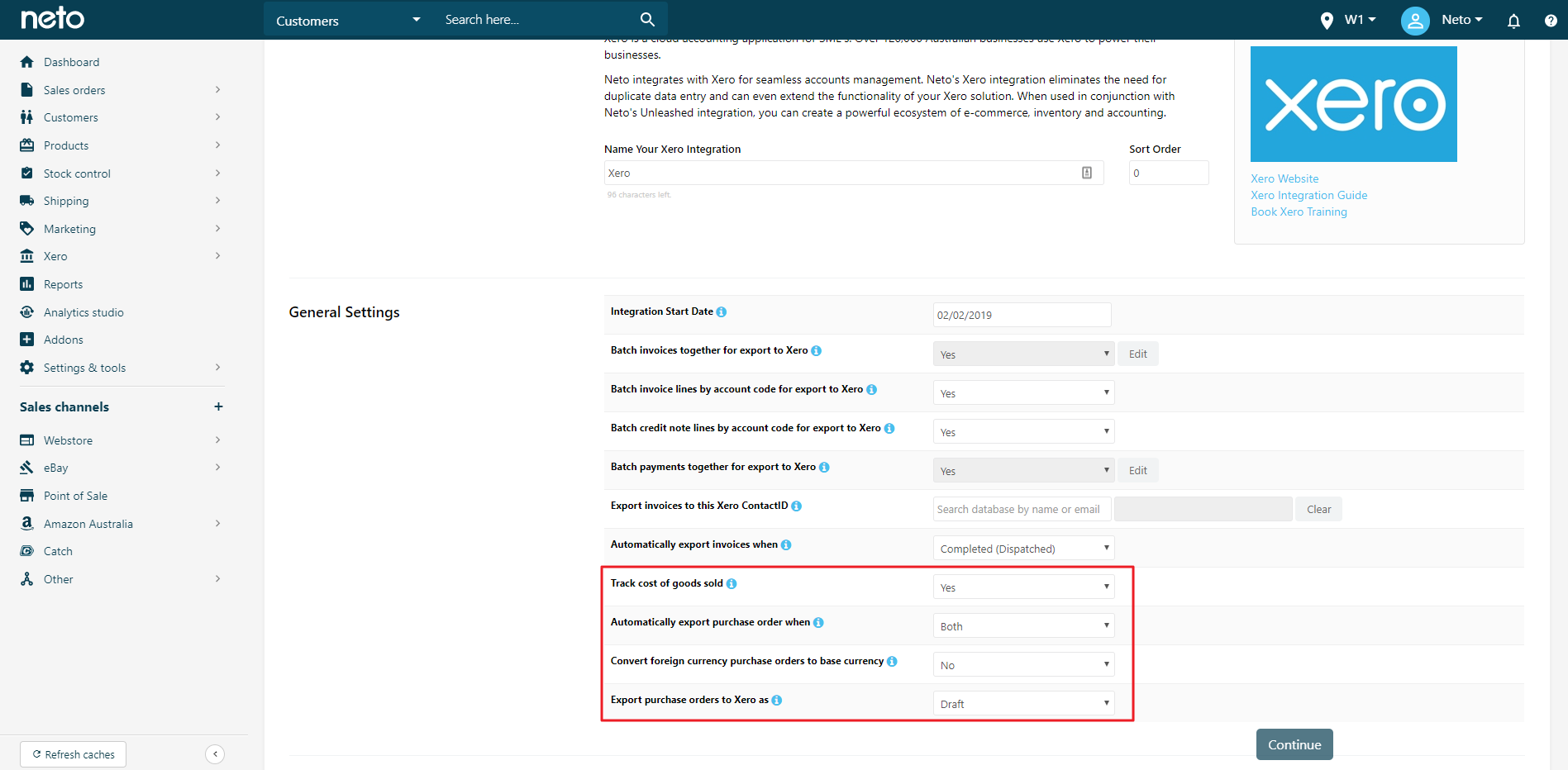Click info icon beside Track cost of goods sold

tap(732, 584)
